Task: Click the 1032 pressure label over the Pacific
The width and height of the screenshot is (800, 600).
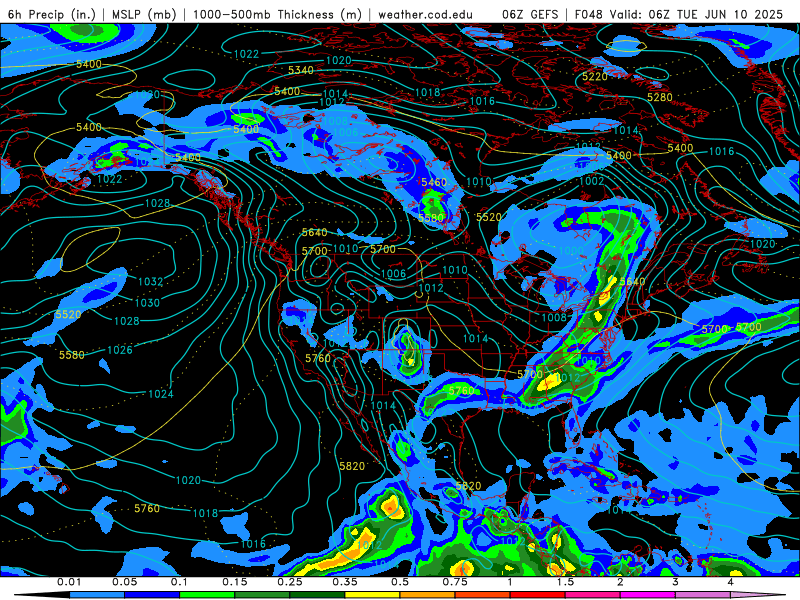Action: pos(151,282)
